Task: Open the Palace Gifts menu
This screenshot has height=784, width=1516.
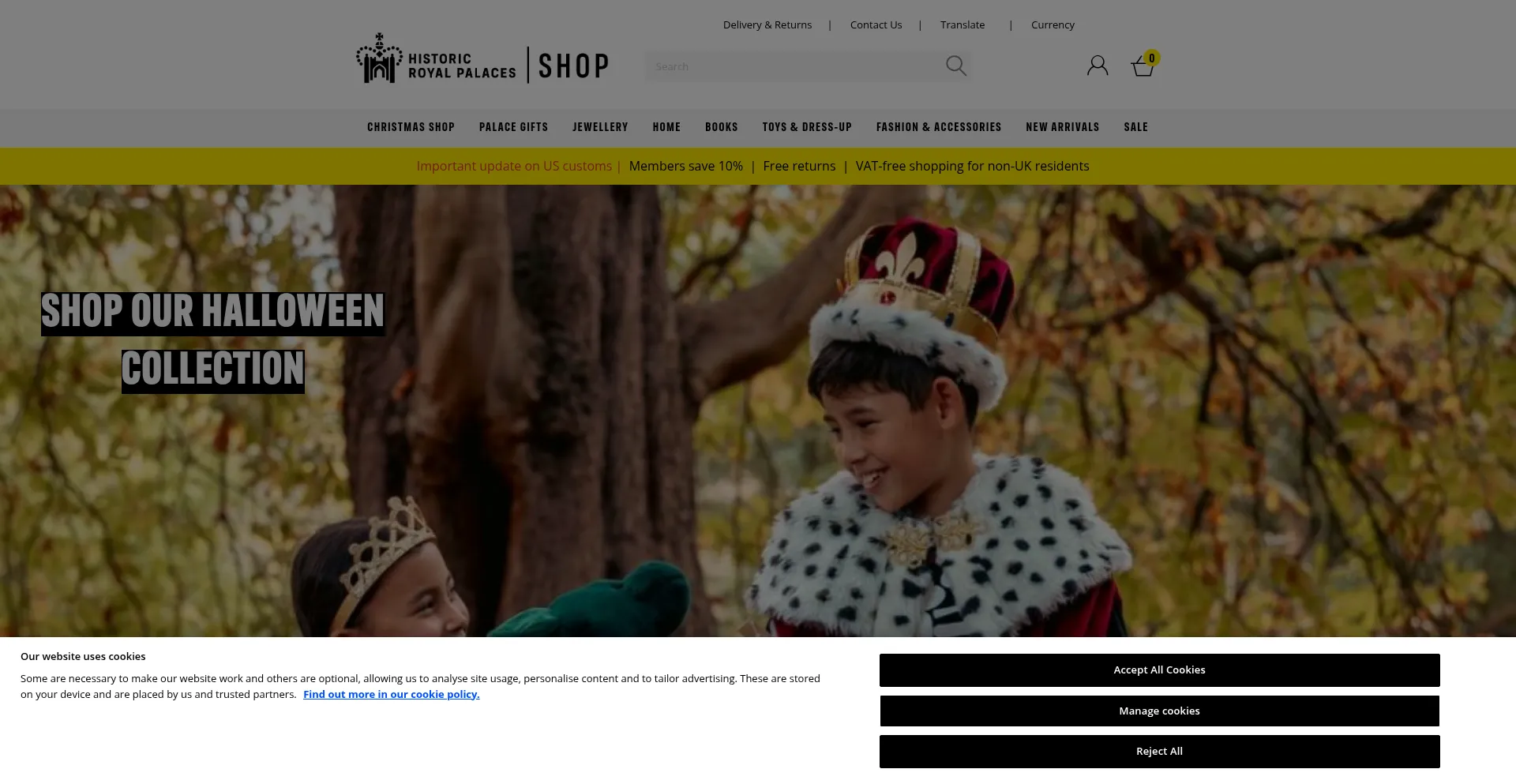Action: (x=513, y=127)
